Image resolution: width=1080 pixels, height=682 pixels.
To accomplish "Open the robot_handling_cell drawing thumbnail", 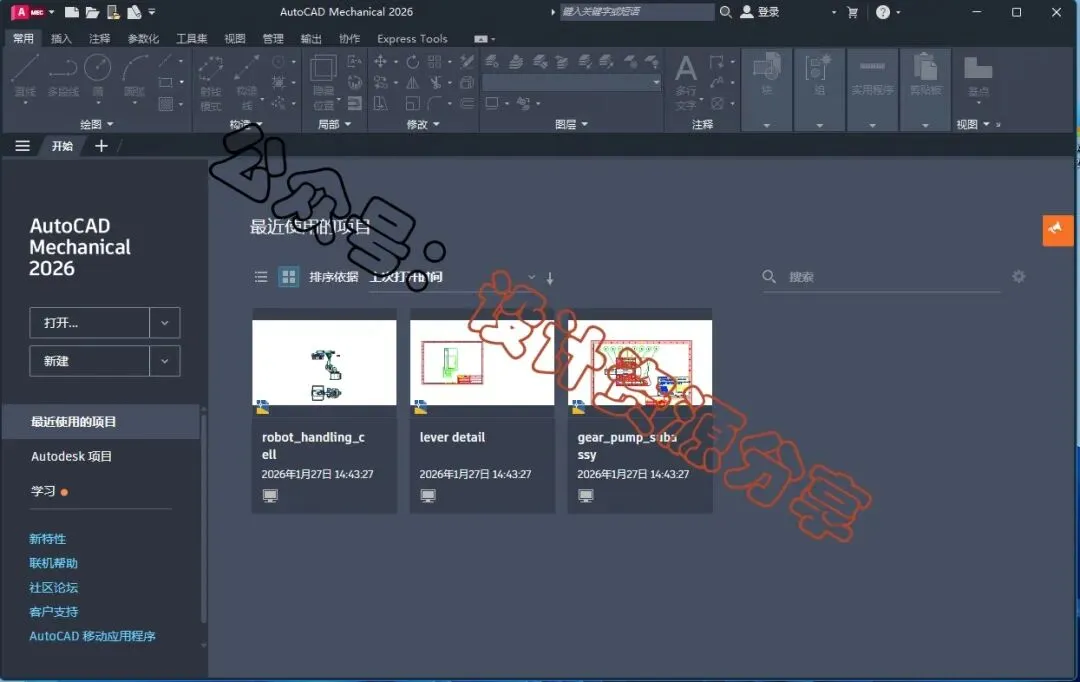I will (x=324, y=362).
